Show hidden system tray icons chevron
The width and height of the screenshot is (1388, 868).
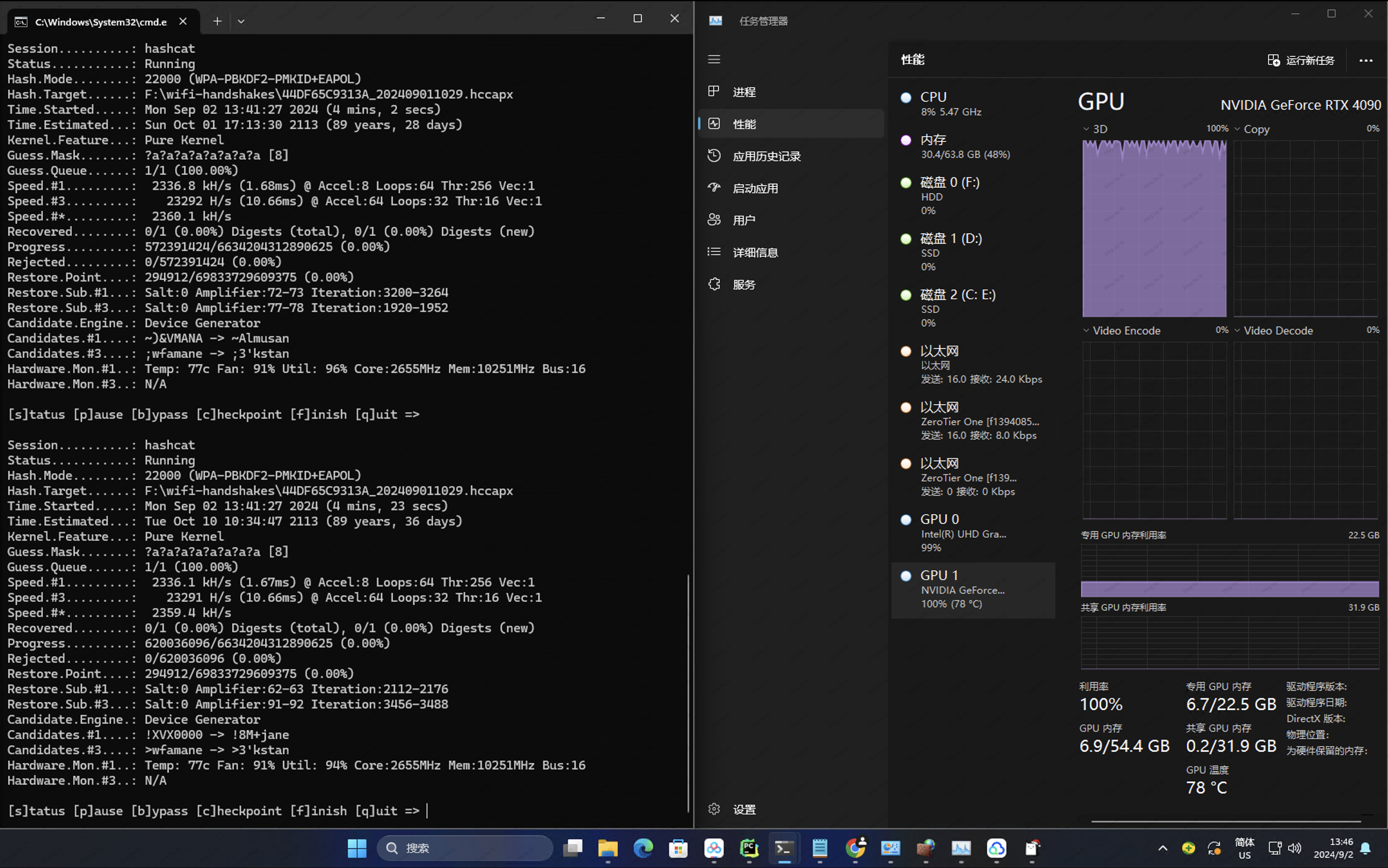click(x=1163, y=848)
